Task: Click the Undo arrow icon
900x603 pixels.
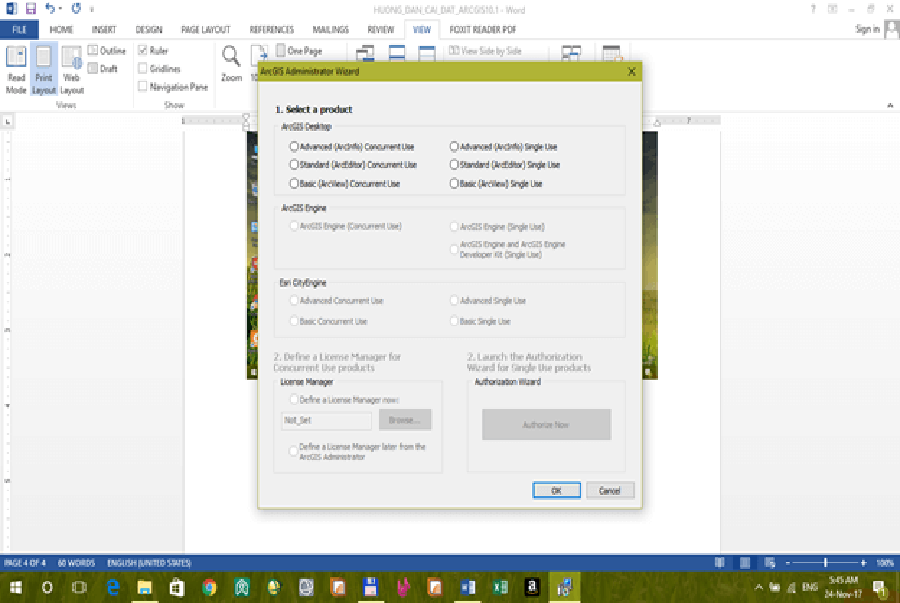Action: (x=50, y=8)
